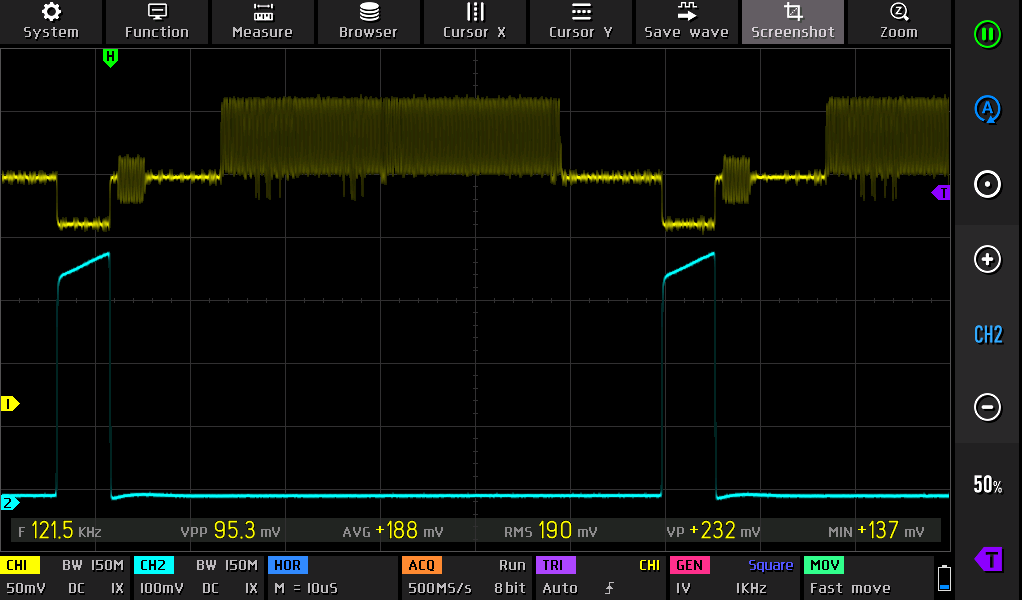This screenshot has height=600, width=1022.
Task: Increase scale with the plus button
Action: 987,260
